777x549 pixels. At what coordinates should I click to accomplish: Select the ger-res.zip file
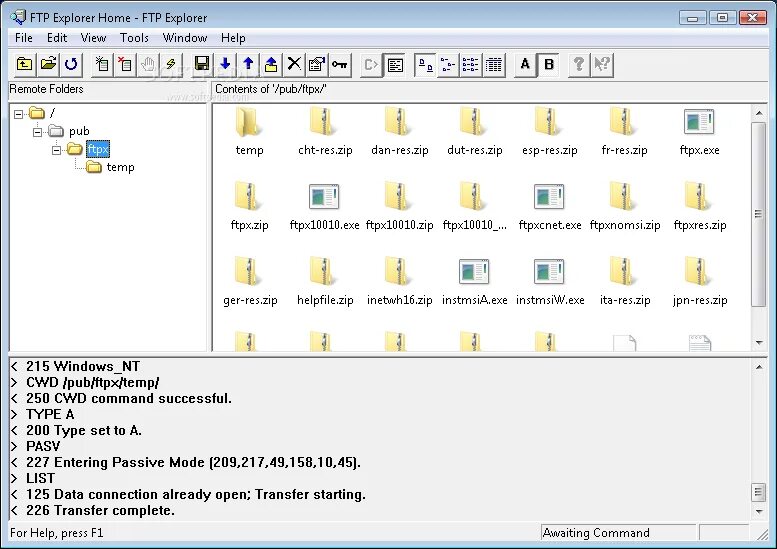(250, 282)
